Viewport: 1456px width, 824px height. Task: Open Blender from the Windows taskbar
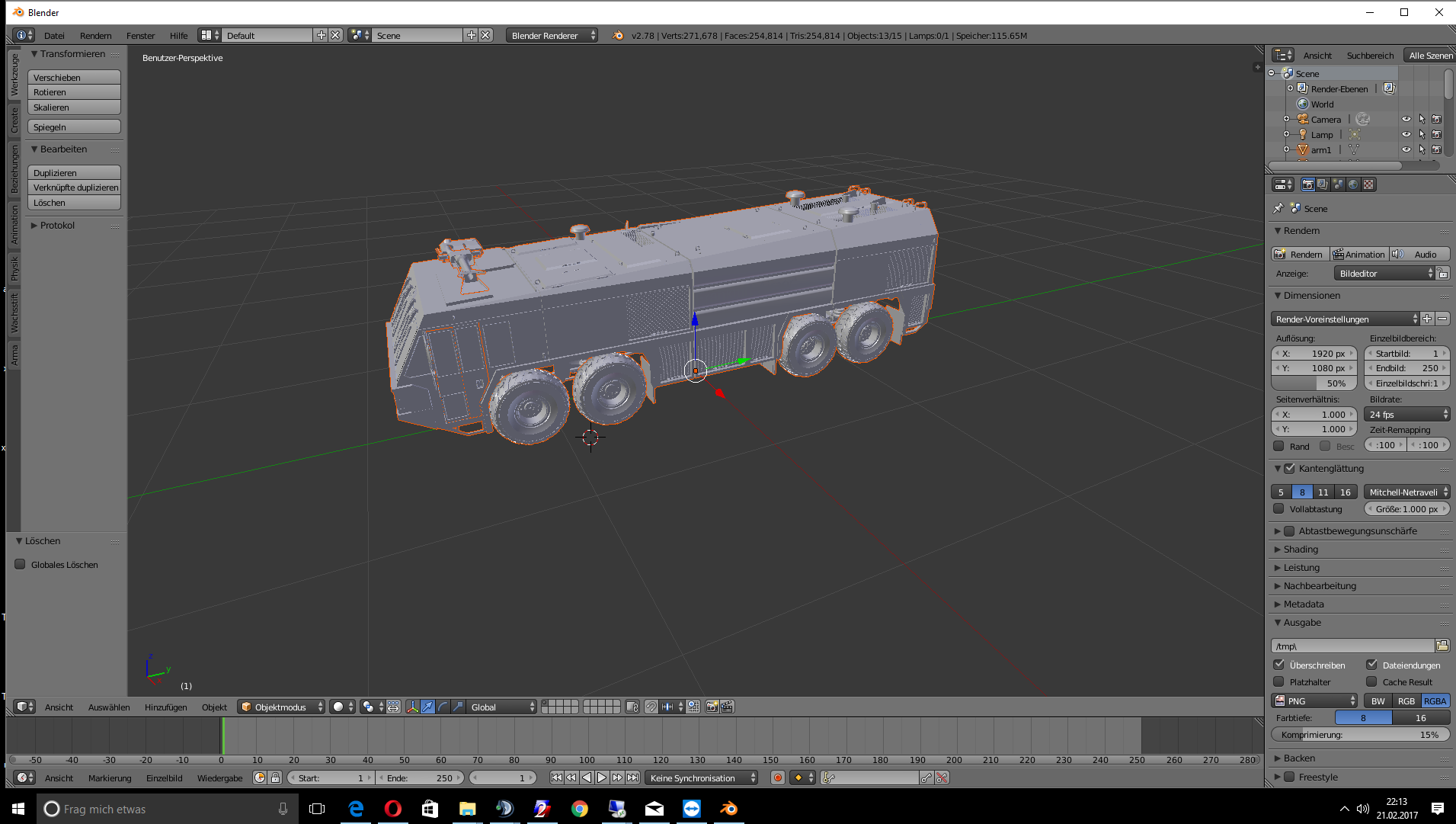point(728,809)
